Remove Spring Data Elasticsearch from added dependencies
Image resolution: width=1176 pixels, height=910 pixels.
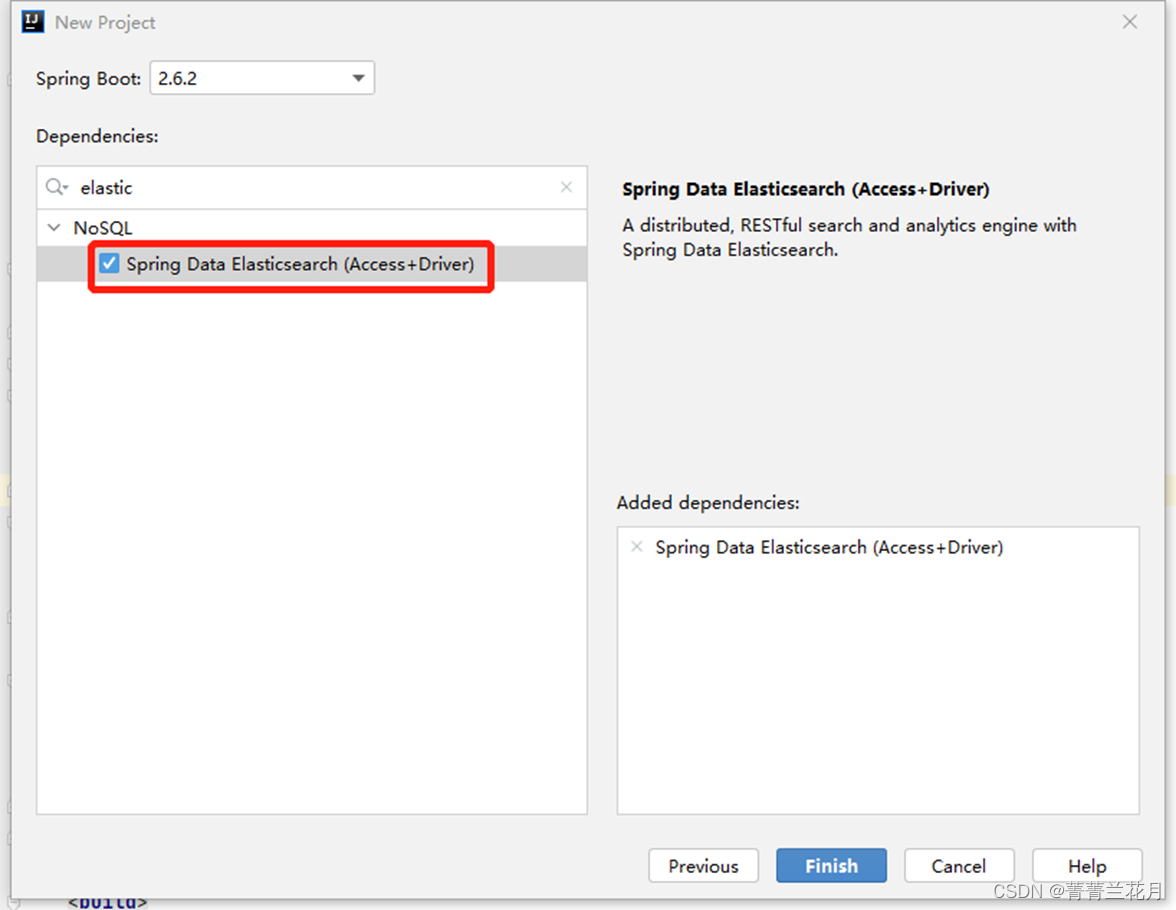coord(637,546)
